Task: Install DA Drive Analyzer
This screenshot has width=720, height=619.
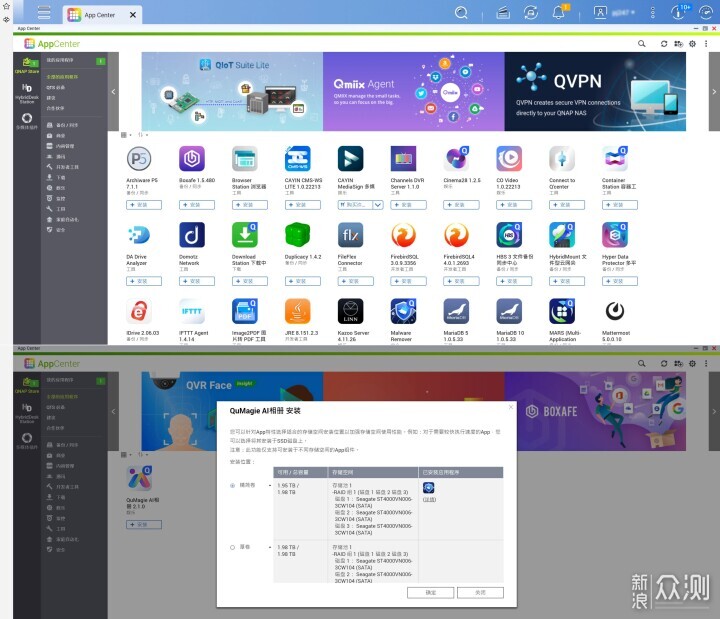Action: pyautogui.click(x=144, y=281)
